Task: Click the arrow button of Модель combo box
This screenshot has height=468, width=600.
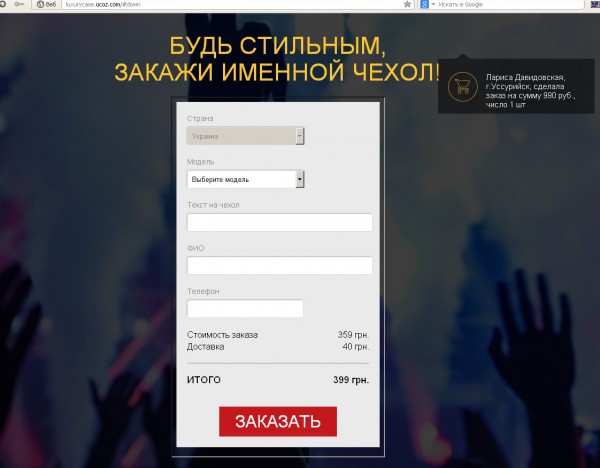Action: (300, 179)
